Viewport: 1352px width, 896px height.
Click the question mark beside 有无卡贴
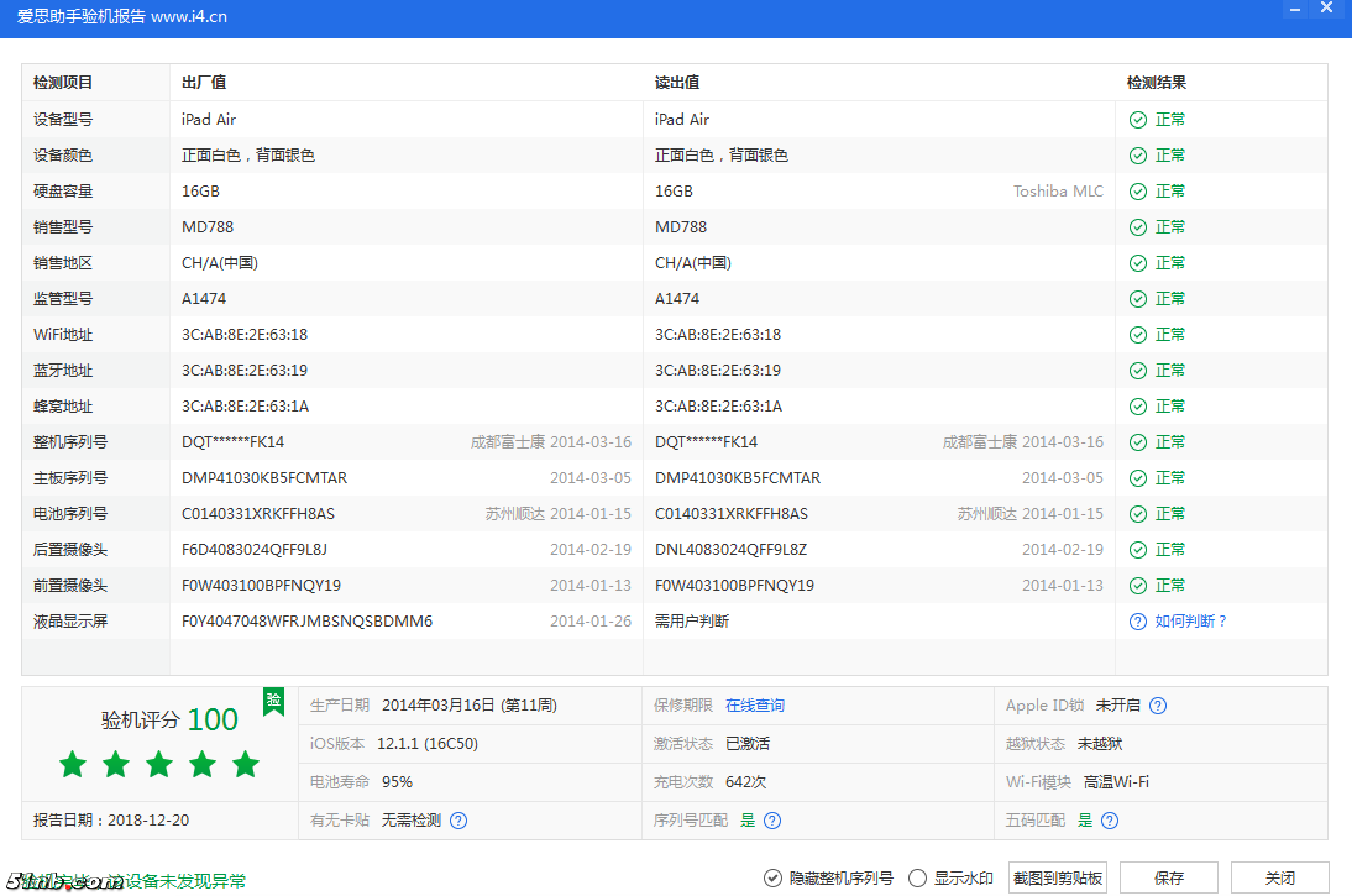click(458, 821)
